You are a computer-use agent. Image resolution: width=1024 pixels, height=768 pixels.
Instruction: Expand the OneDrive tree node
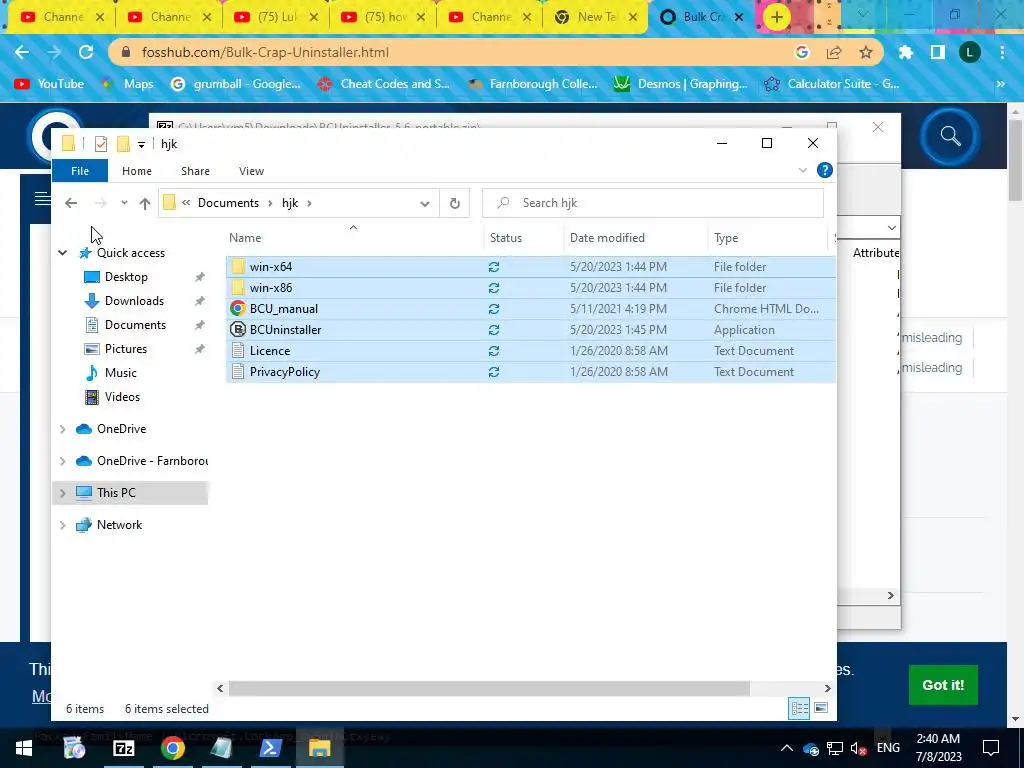(63, 429)
